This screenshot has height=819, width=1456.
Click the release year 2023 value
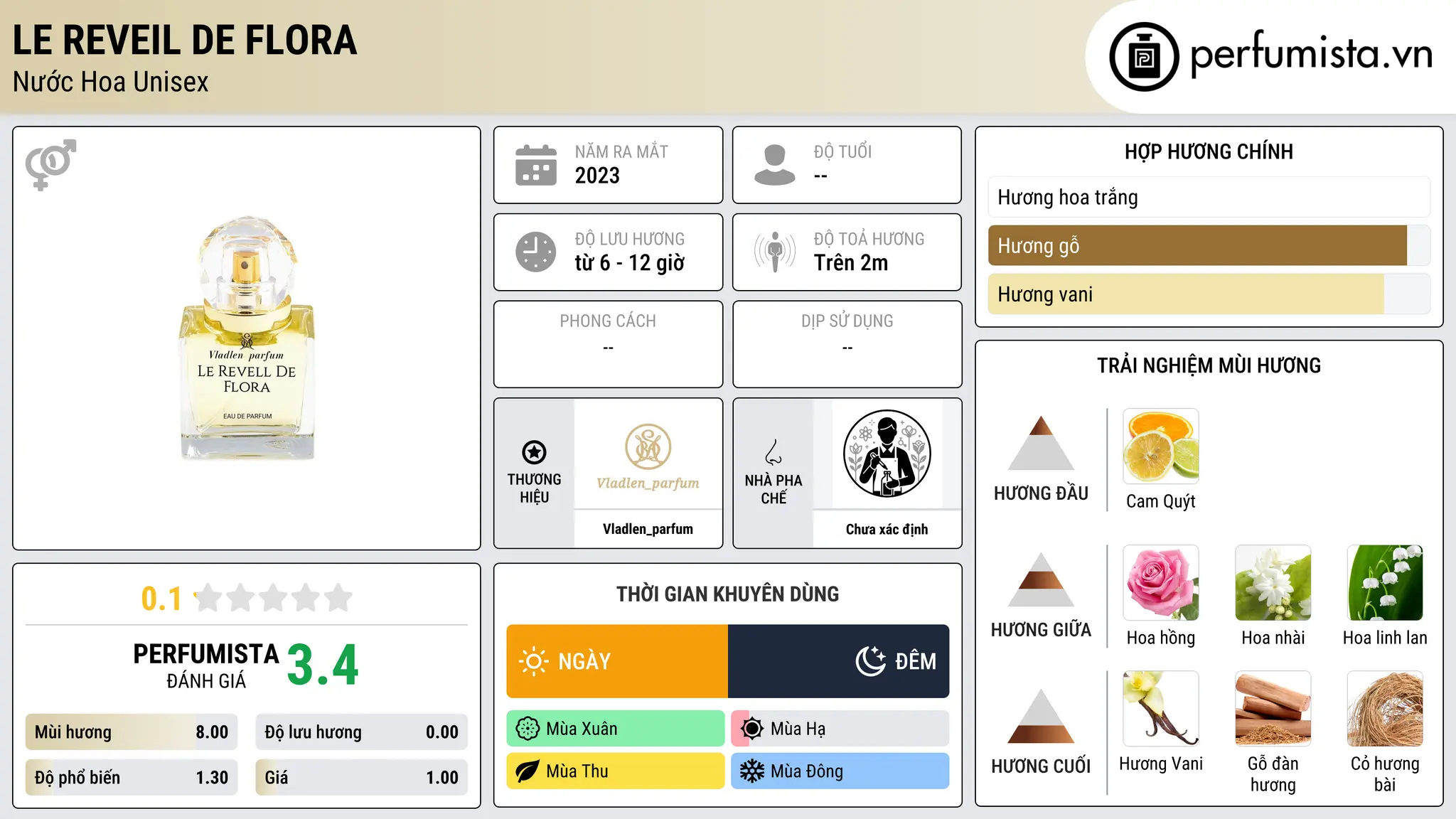click(597, 176)
